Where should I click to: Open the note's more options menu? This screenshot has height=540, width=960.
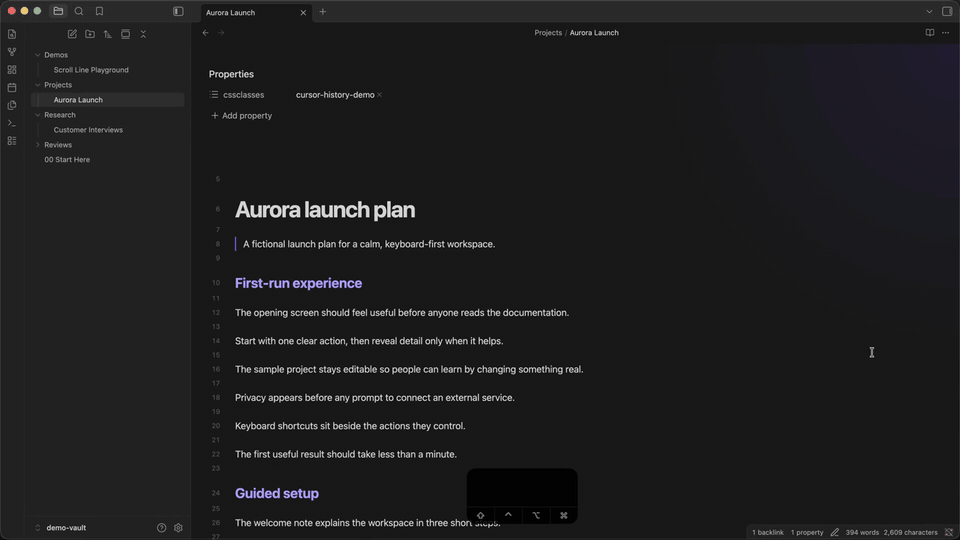coord(946,33)
